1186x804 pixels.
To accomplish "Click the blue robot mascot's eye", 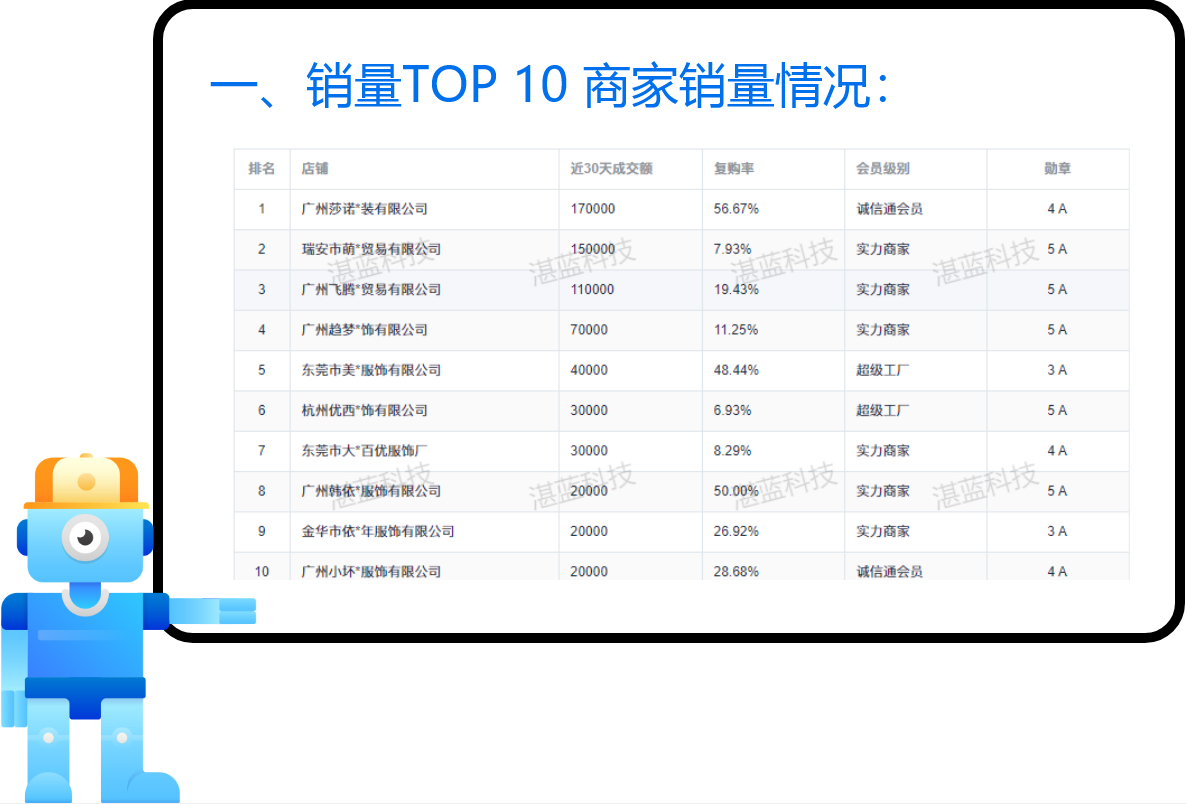I will (x=85, y=538).
